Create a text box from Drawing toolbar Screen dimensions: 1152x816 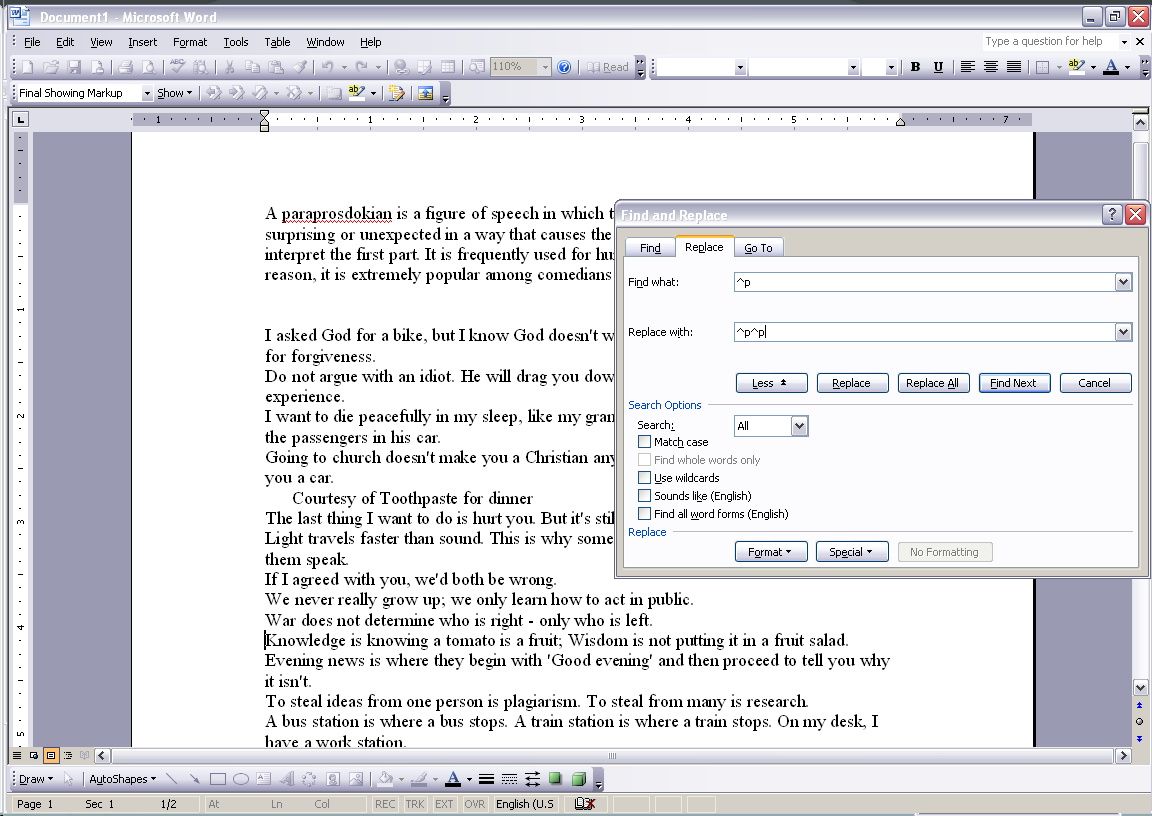click(261, 779)
